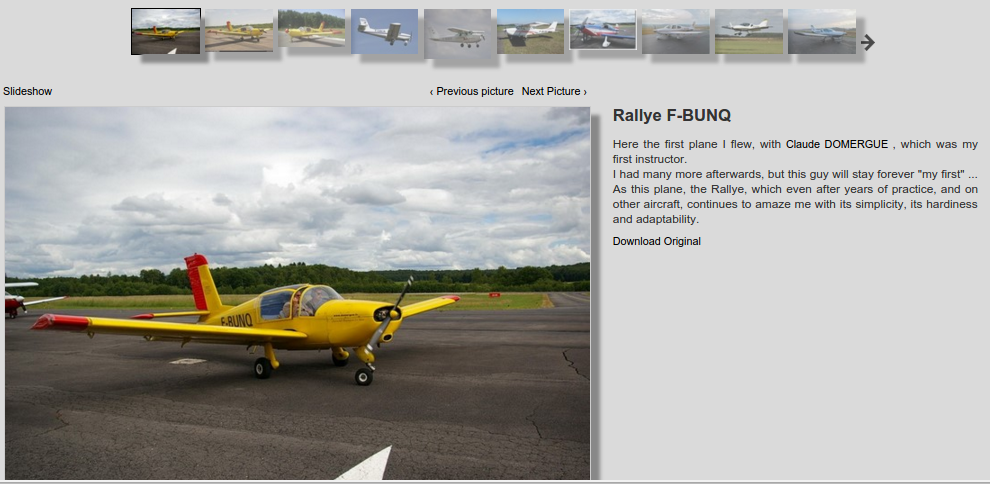Select the red, white and blue plane thumbnail
Screen dimensions: 990x484
[603, 30]
